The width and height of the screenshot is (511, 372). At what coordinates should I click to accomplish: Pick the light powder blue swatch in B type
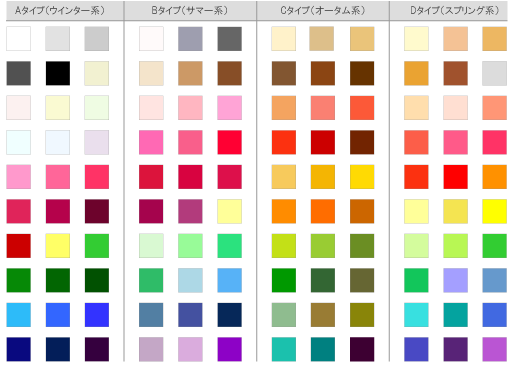190,280
